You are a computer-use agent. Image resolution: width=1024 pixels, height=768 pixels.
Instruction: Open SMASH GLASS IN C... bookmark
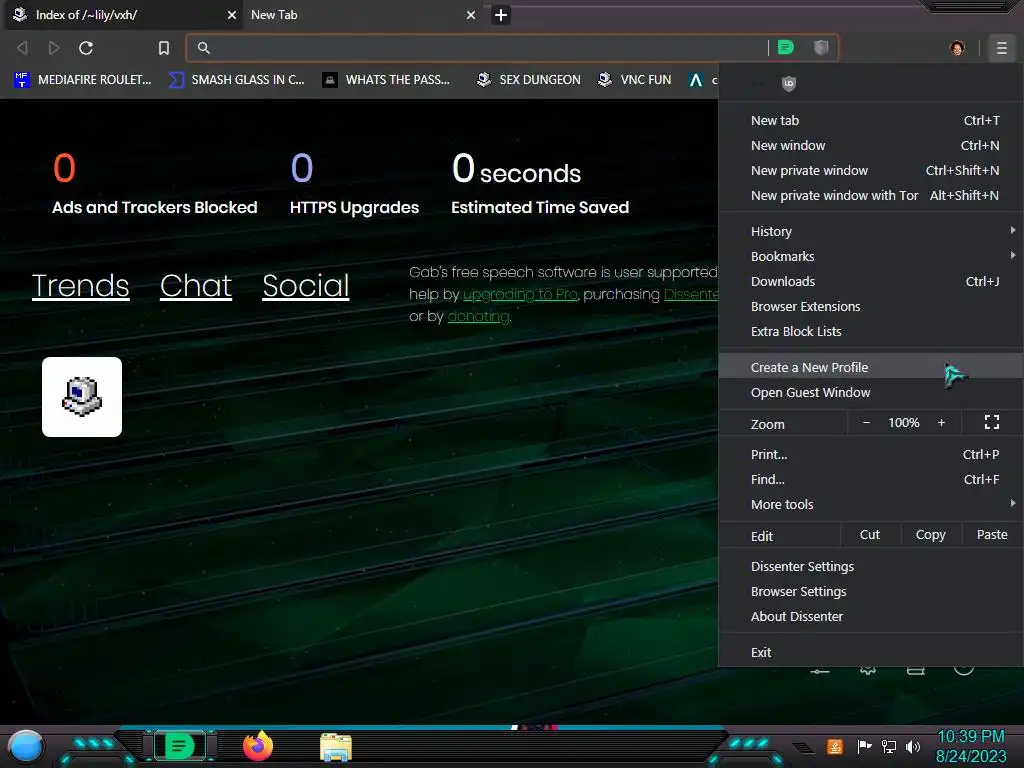tap(236, 80)
